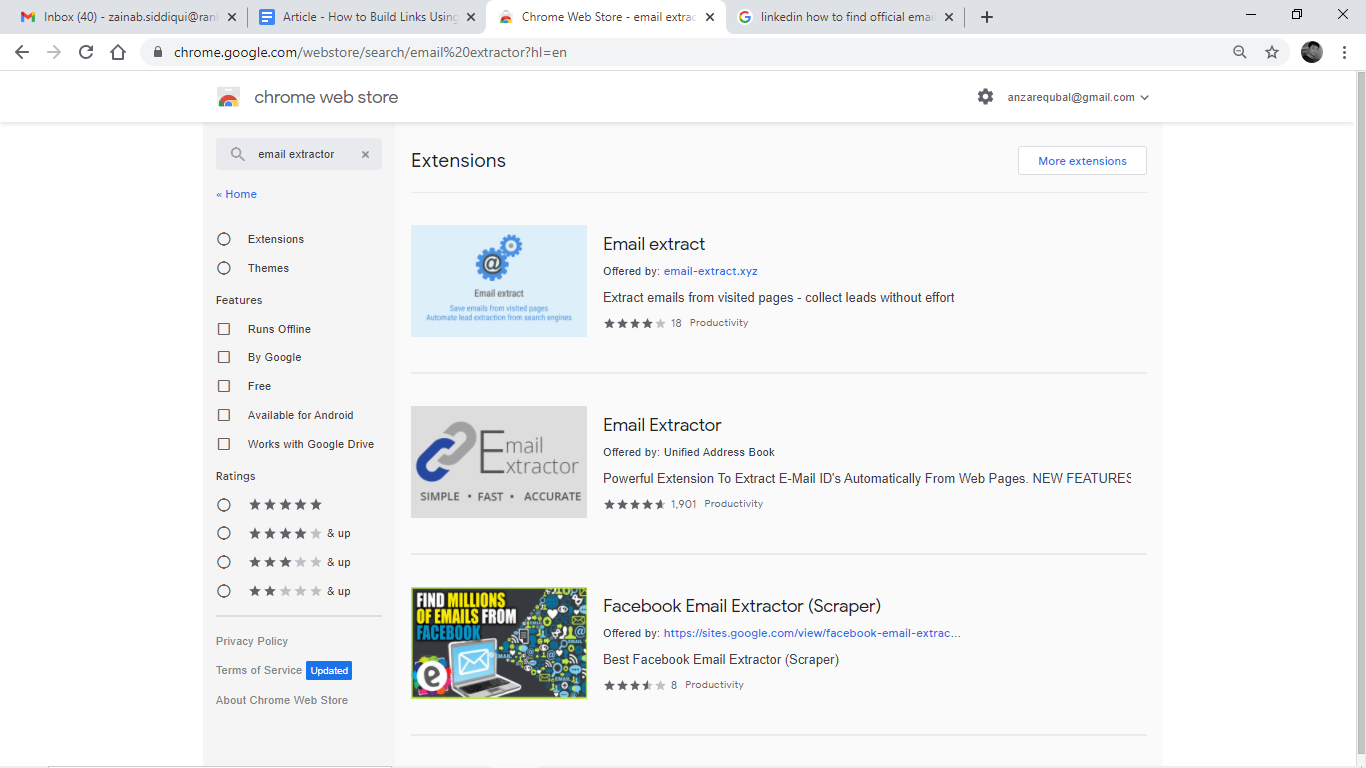Click the Productivity label under Email extract
Image resolution: width=1366 pixels, height=768 pixels.
[x=719, y=323]
